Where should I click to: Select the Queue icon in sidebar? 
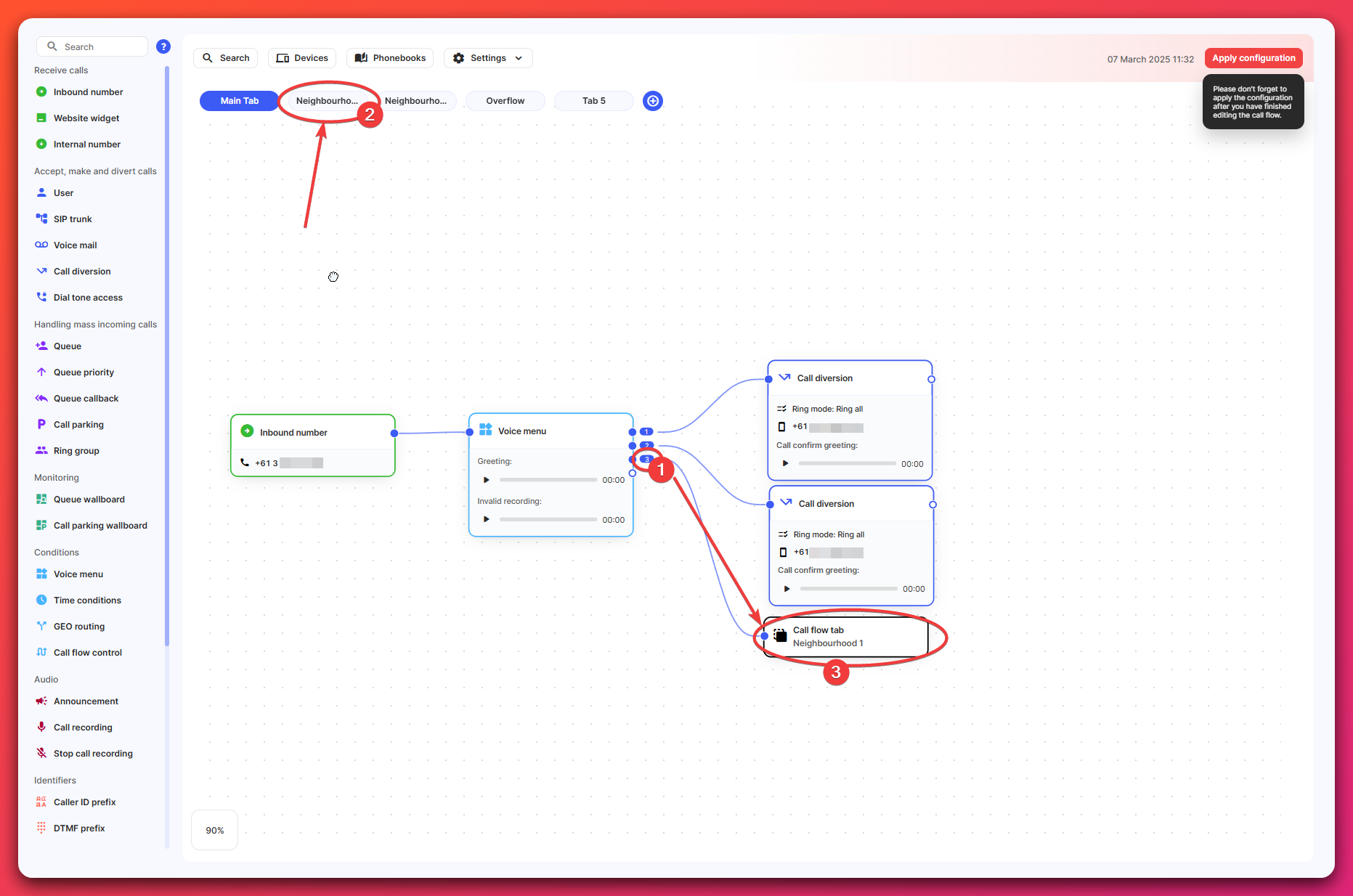[41, 346]
